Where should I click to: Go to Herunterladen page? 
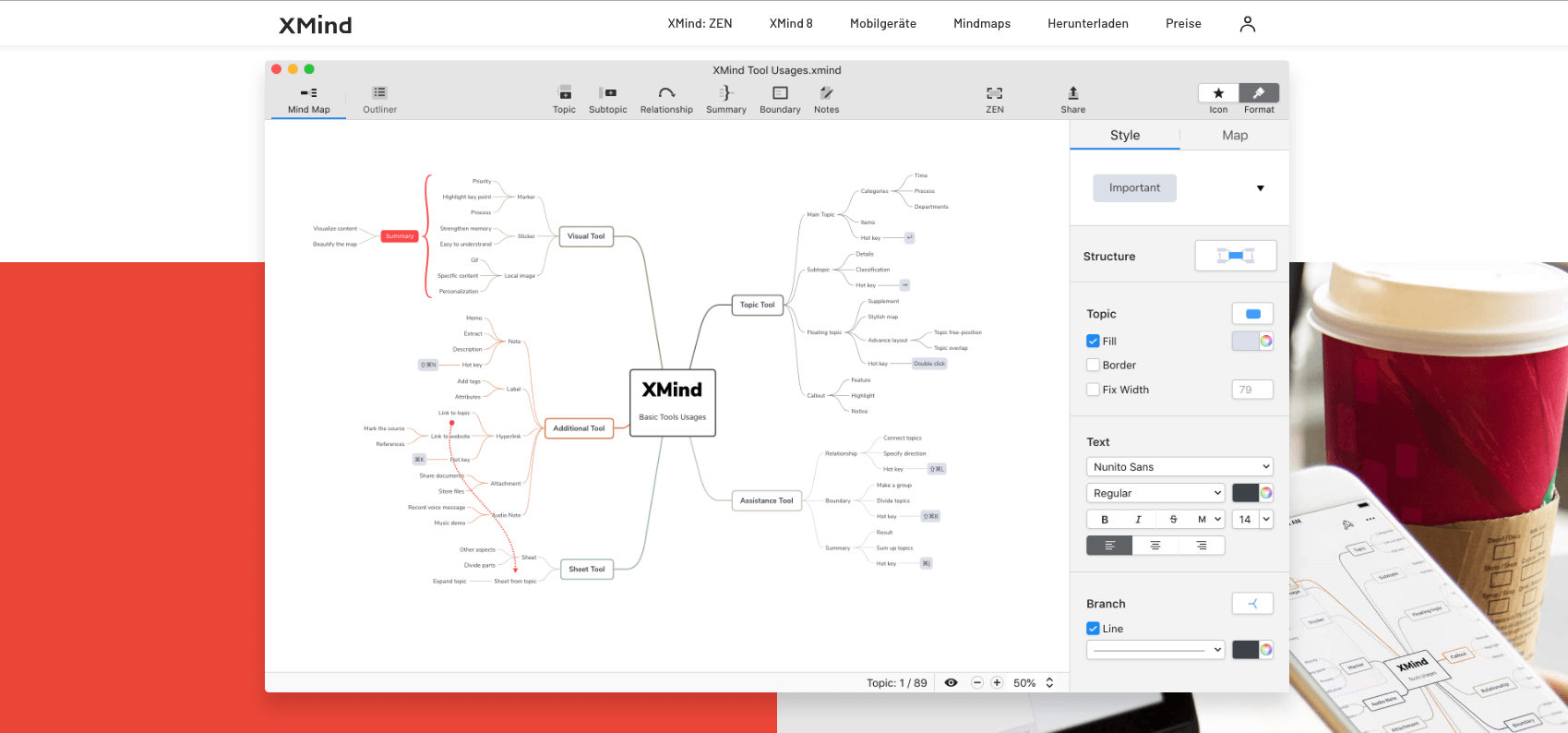click(1088, 24)
